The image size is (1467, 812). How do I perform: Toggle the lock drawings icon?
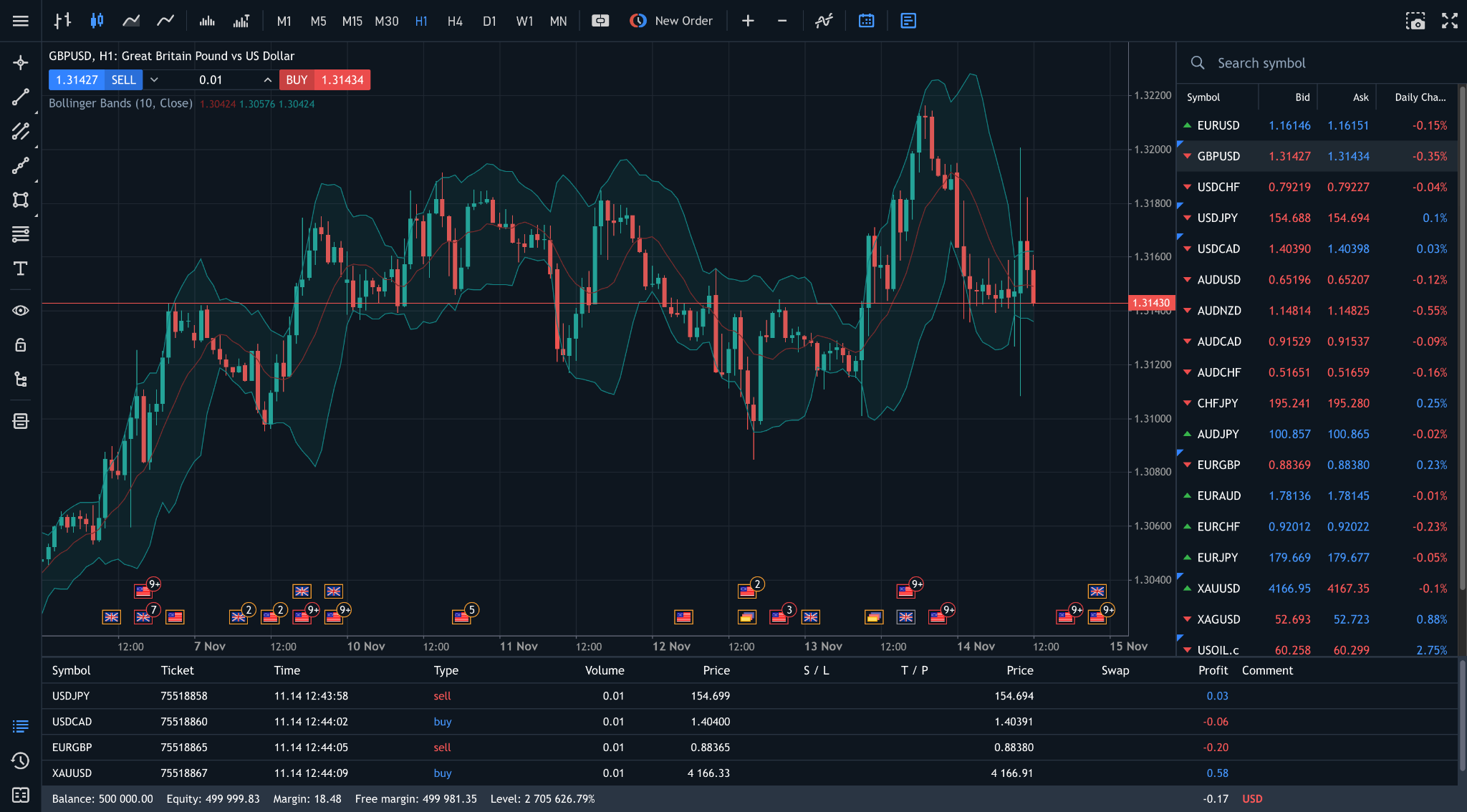pos(21,345)
